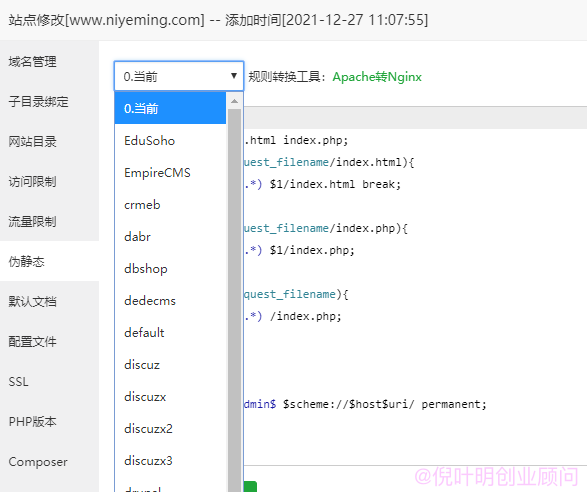Screen dimensions: 587x492
Task: Click the '.html index.php;' code line
Action: (296, 140)
